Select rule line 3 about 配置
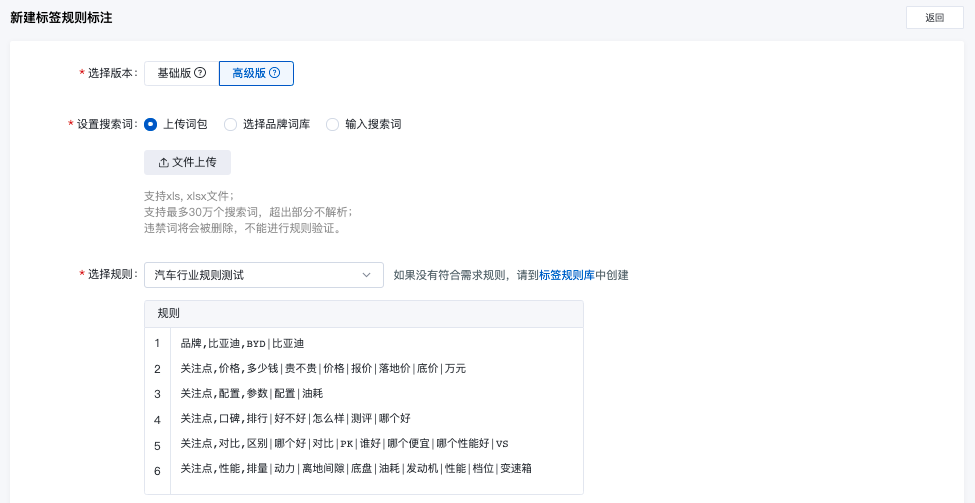The image size is (975, 503). pos(251,394)
